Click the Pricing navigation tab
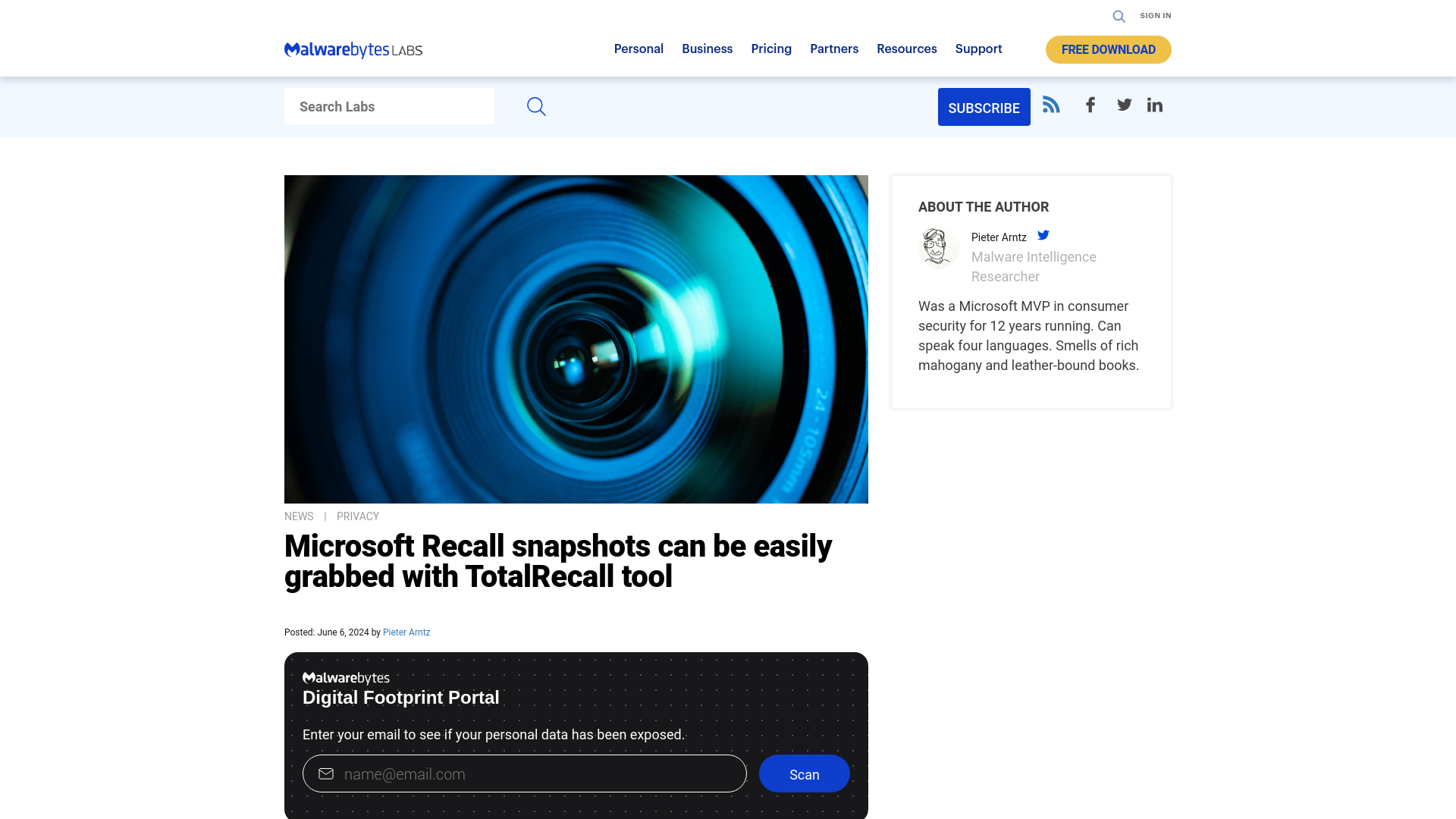 (x=771, y=48)
